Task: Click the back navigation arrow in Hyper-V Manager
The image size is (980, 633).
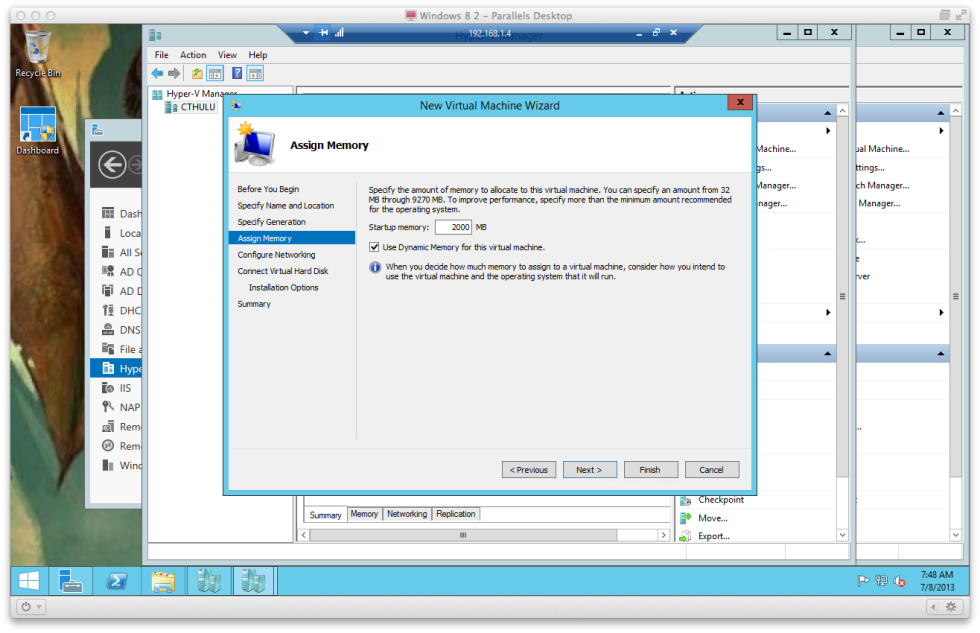Action: coord(157,72)
